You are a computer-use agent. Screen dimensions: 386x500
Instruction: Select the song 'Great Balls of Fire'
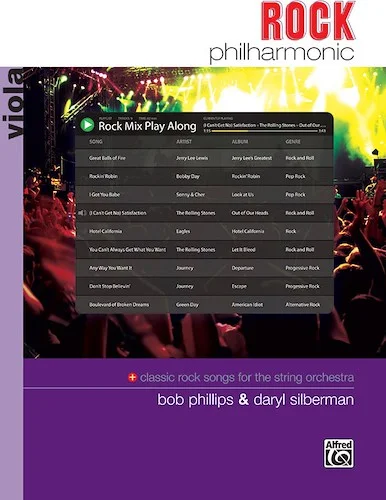coord(107,158)
